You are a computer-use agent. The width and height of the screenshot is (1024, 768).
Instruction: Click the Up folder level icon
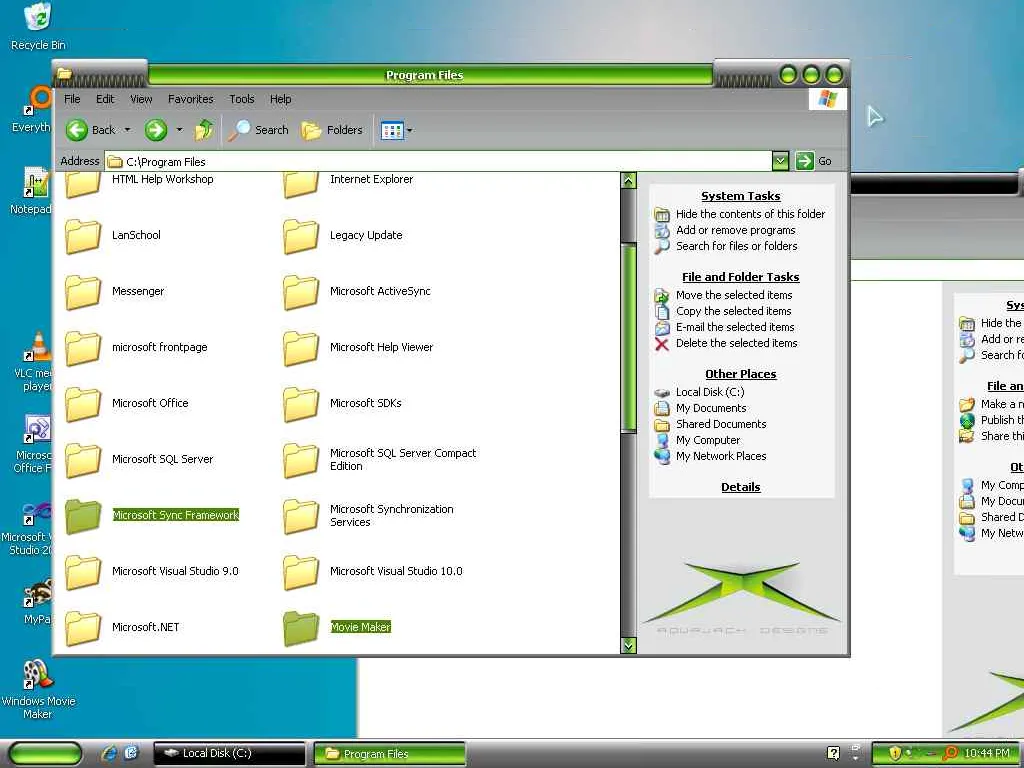204,130
